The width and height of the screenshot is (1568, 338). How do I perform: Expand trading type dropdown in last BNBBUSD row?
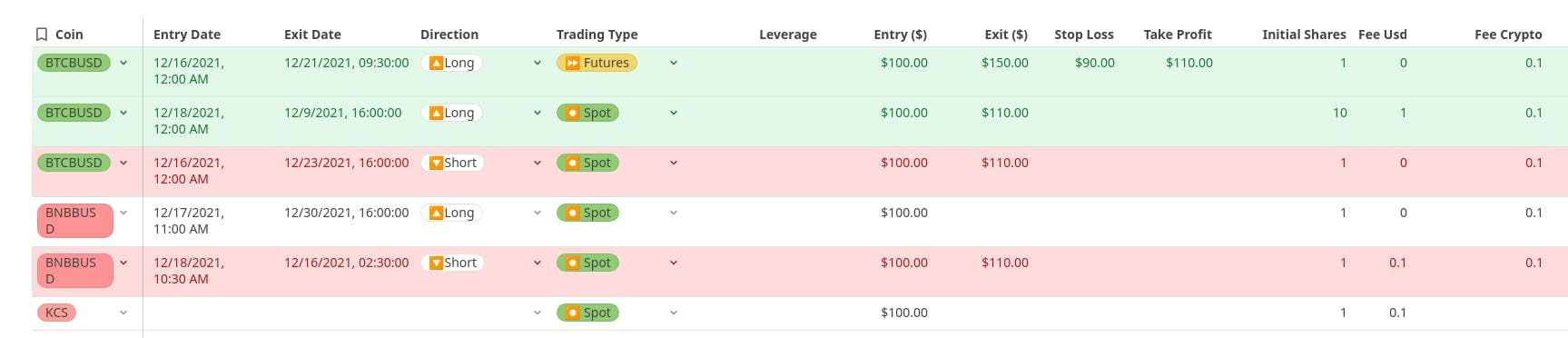(x=674, y=263)
